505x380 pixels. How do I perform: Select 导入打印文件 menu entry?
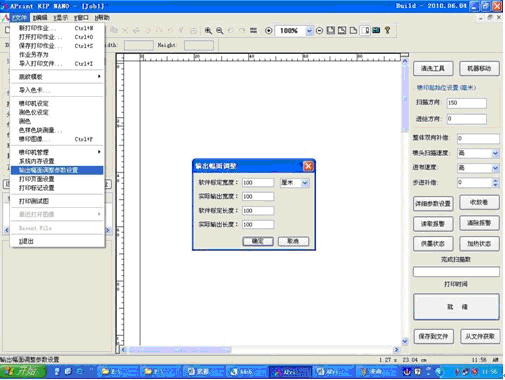[x=57, y=64]
